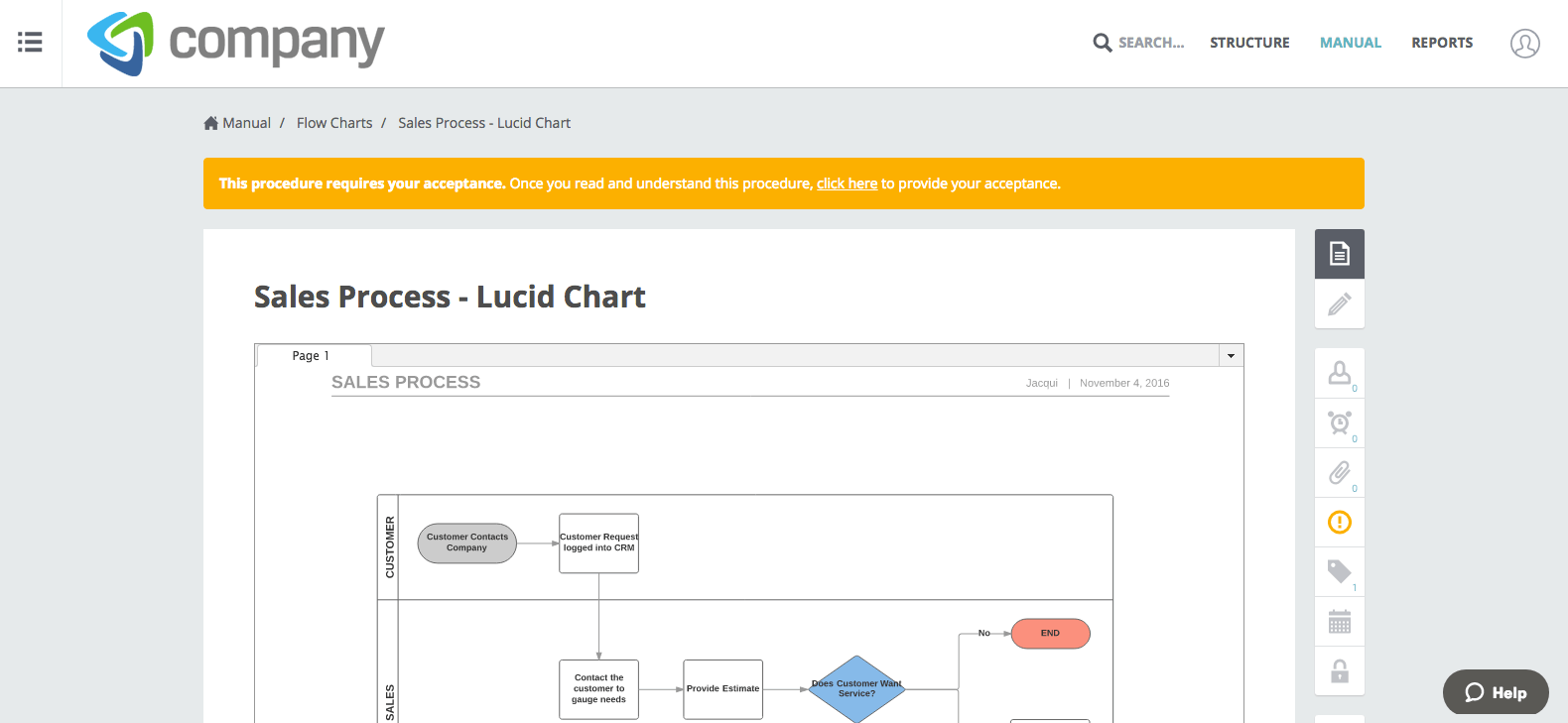Click Sales Process - Lucid Chart breadcrumb
Viewport: 1568px width, 723px height.
[x=484, y=123]
